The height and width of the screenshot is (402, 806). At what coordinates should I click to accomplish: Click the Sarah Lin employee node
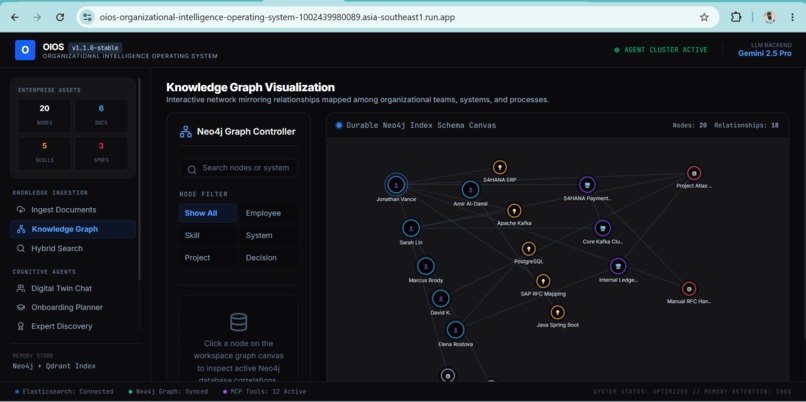coord(411,228)
